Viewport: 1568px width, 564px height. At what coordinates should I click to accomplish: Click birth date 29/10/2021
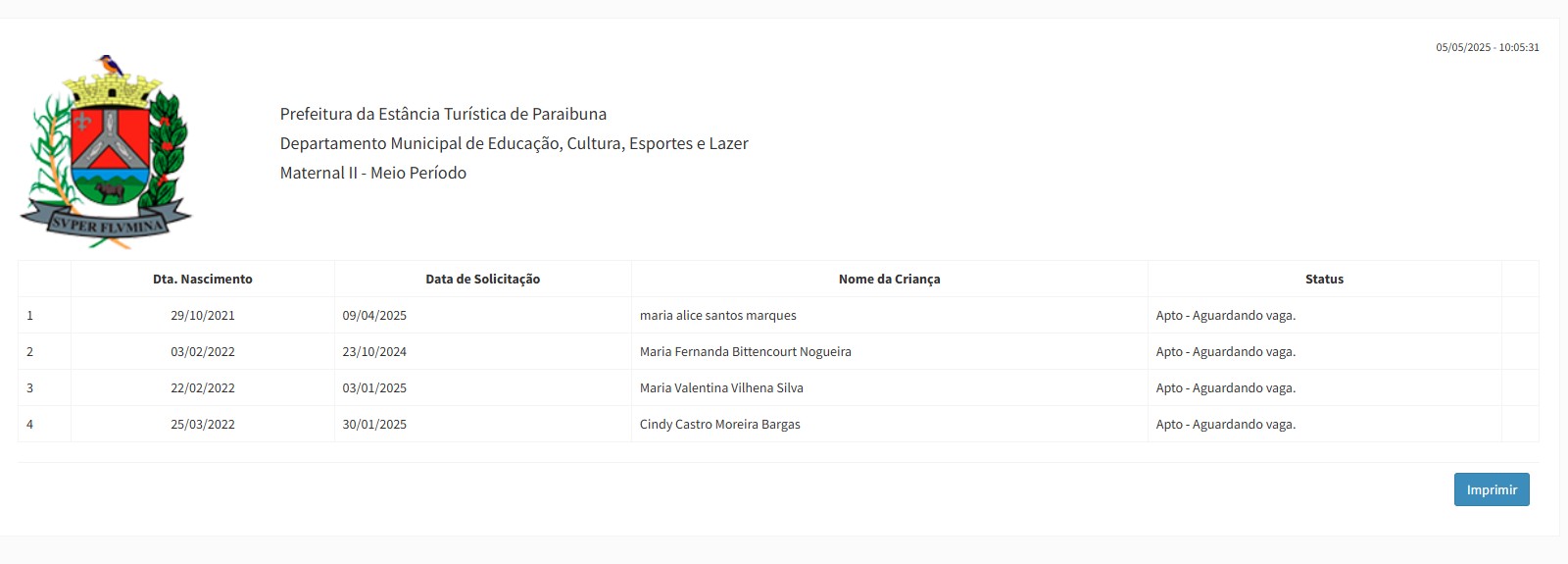[x=203, y=316]
